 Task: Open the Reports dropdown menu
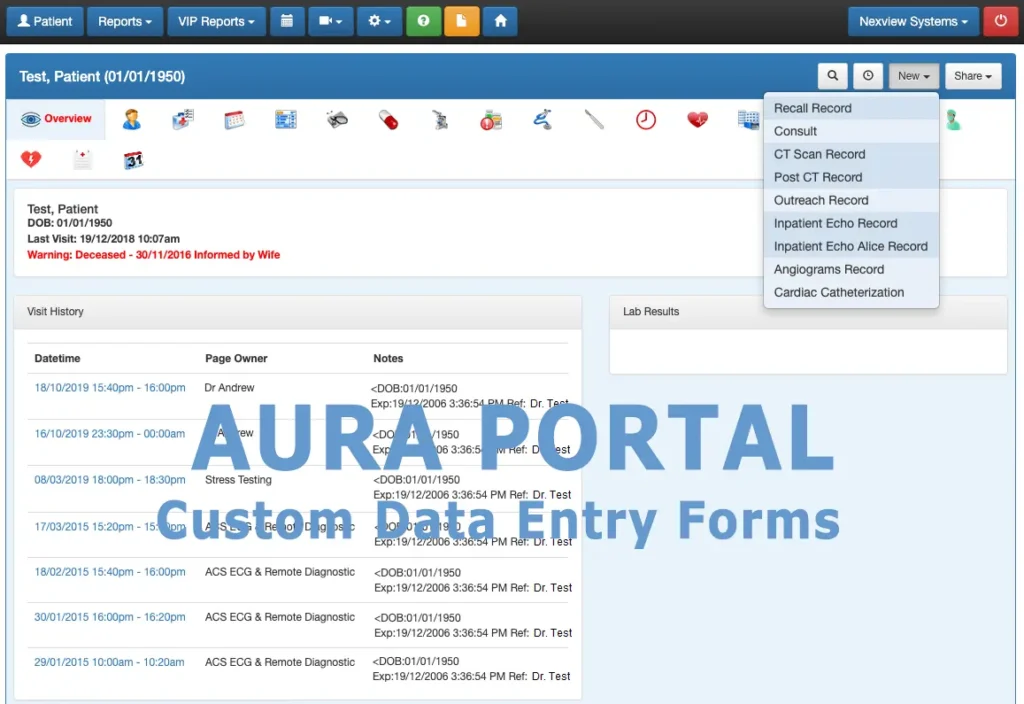(x=125, y=21)
